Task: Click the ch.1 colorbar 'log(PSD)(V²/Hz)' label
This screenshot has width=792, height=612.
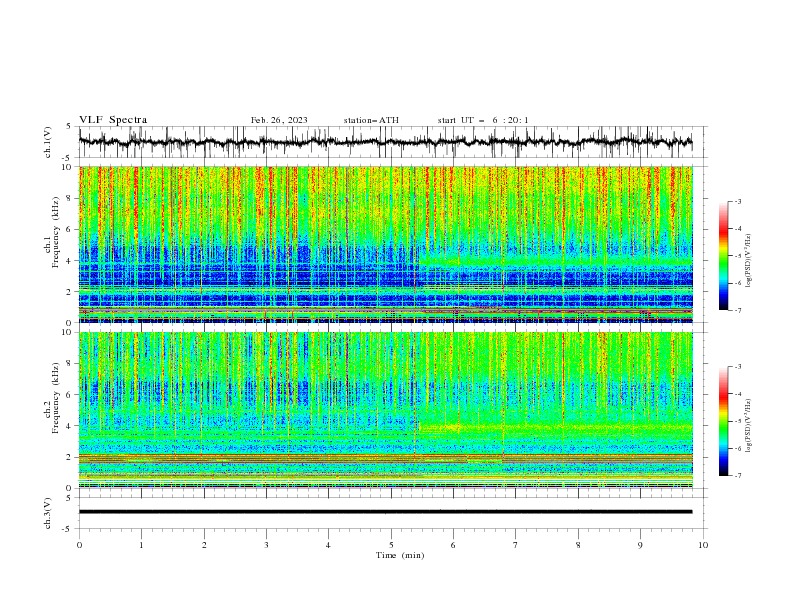Action: coord(748,261)
